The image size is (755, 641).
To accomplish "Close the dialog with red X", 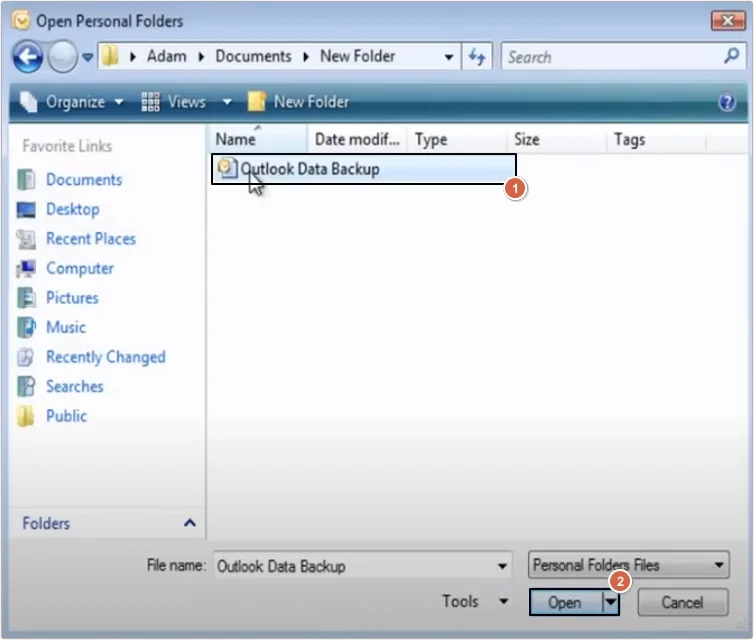I will (x=728, y=21).
